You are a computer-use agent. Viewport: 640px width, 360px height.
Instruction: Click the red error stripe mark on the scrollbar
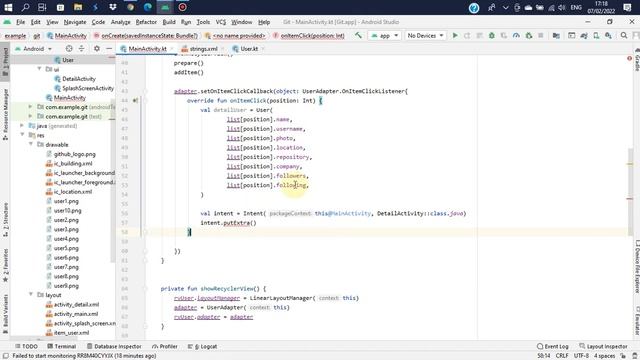click(630, 199)
